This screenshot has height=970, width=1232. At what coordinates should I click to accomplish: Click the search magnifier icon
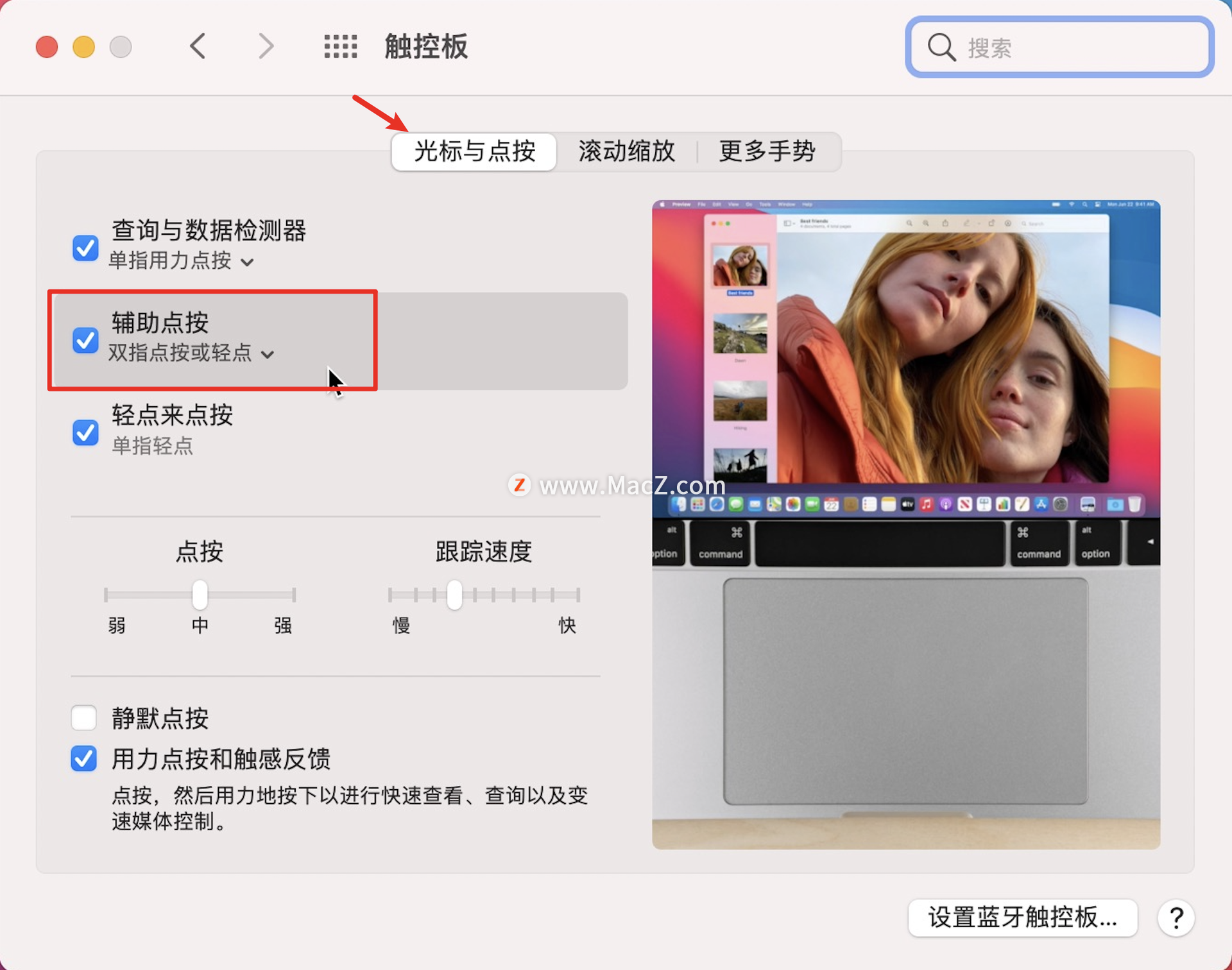941,47
